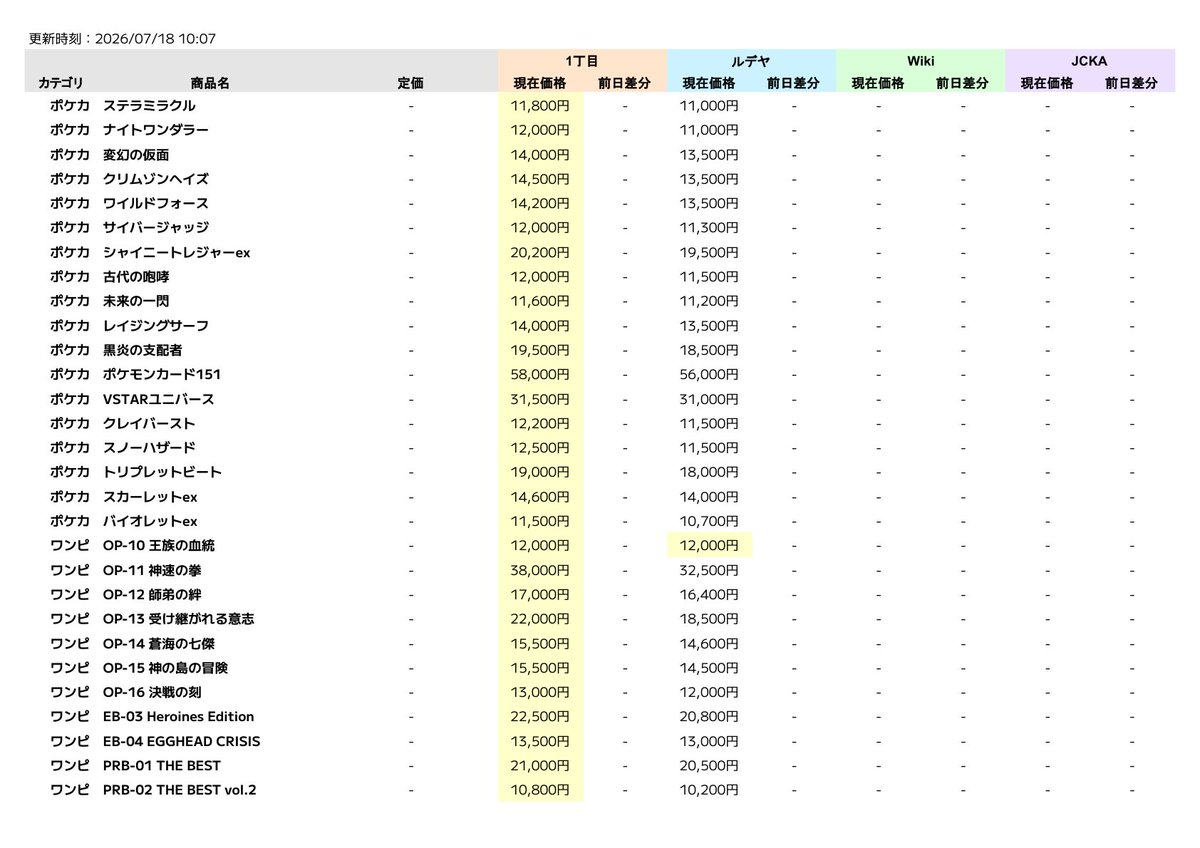The height and width of the screenshot is (848, 1200).
Task: Click the 1丁目 shop header
Action: coord(582,61)
